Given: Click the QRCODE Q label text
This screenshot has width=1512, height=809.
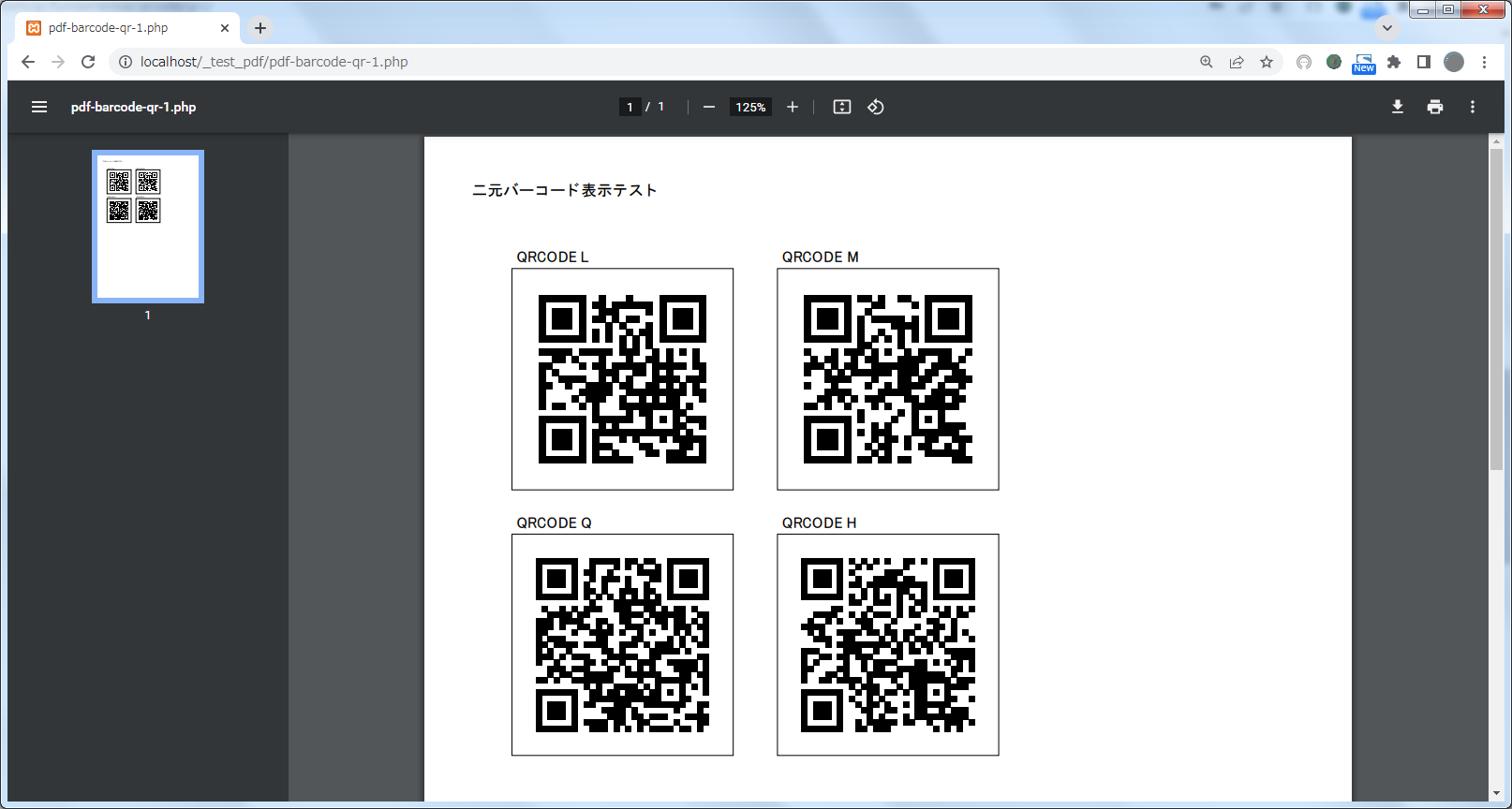Looking at the screenshot, I should 555,522.
